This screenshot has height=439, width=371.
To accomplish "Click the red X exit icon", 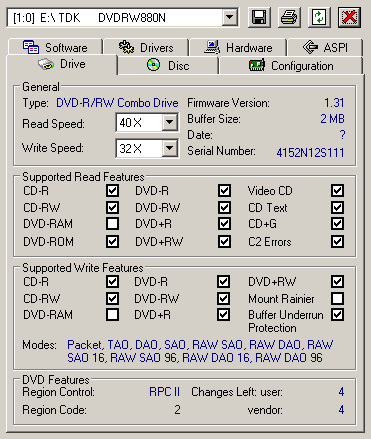I will (x=349, y=17).
